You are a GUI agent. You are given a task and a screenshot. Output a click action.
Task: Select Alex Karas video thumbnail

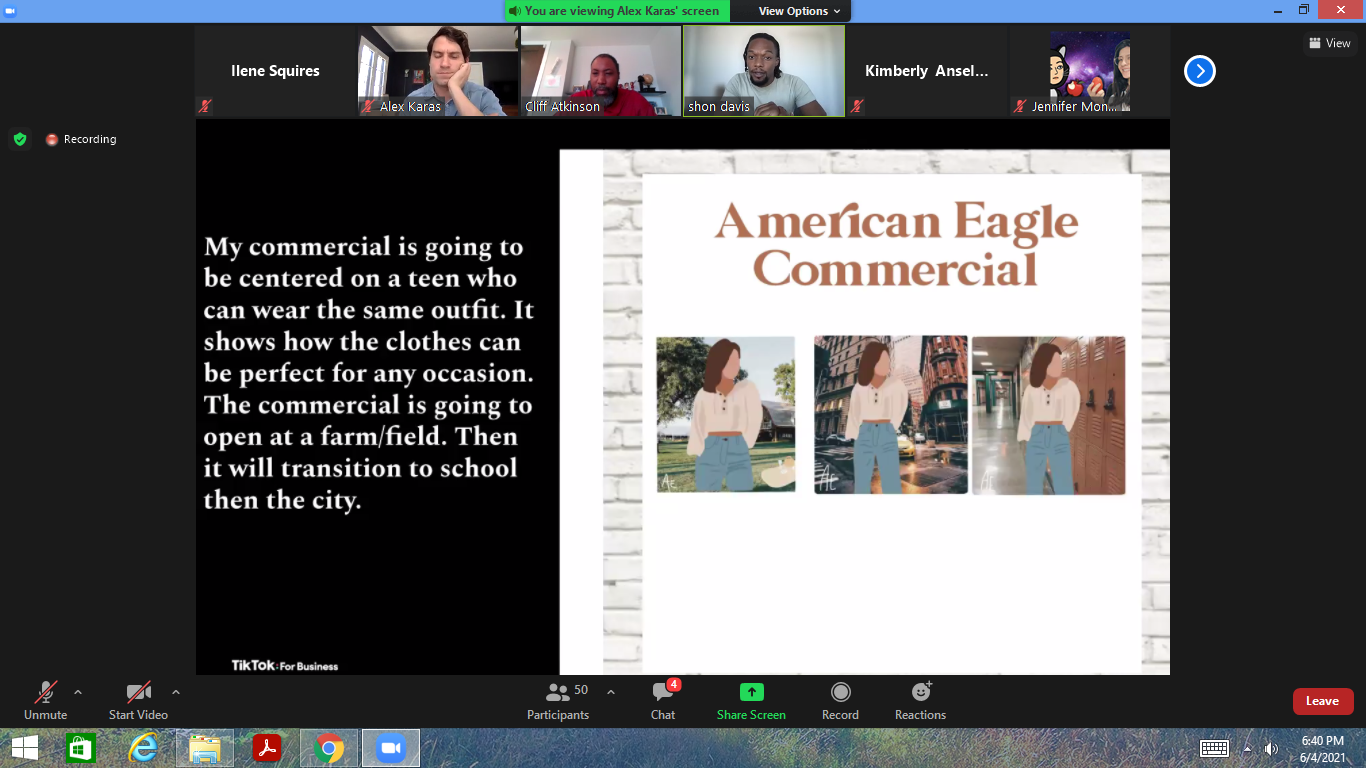point(439,71)
